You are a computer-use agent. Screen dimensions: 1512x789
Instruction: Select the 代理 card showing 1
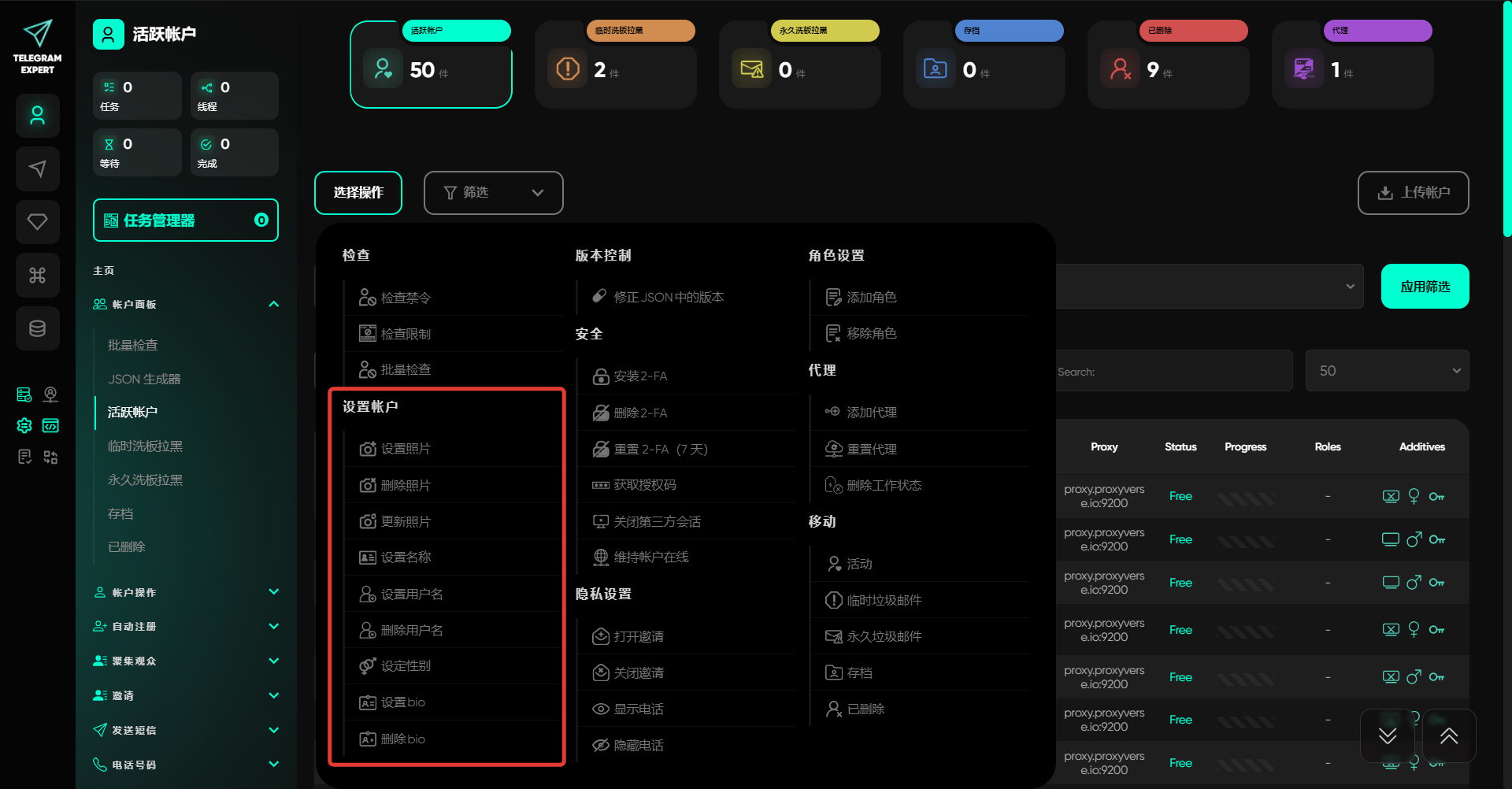(1352, 69)
